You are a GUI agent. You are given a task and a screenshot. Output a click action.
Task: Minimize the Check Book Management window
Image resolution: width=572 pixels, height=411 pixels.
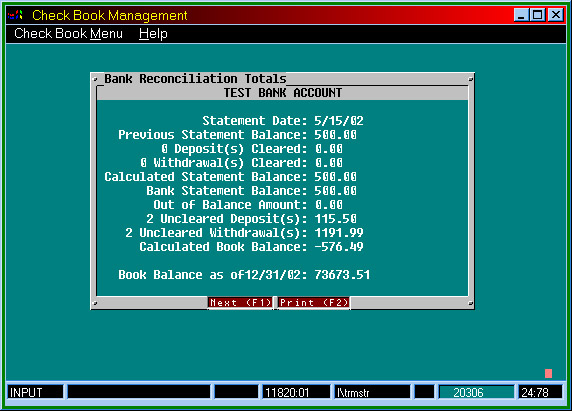[x=521, y=15]
